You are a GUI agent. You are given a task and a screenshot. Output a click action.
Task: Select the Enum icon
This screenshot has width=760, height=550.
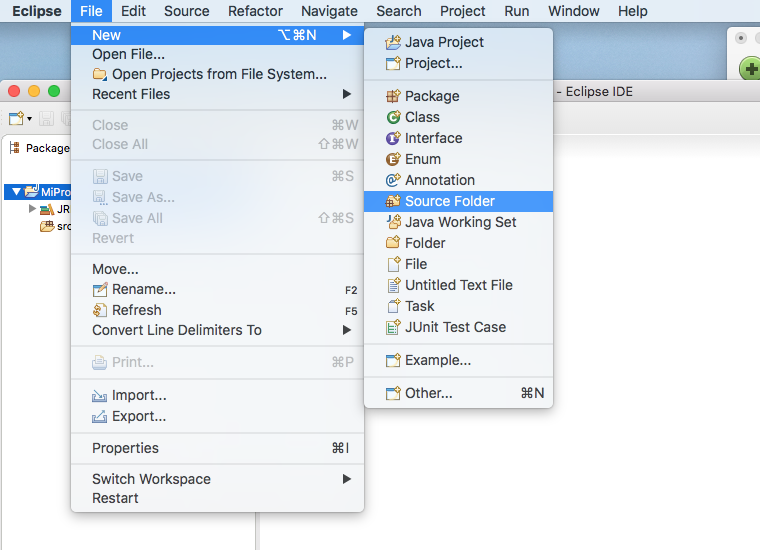pos(393,159)
